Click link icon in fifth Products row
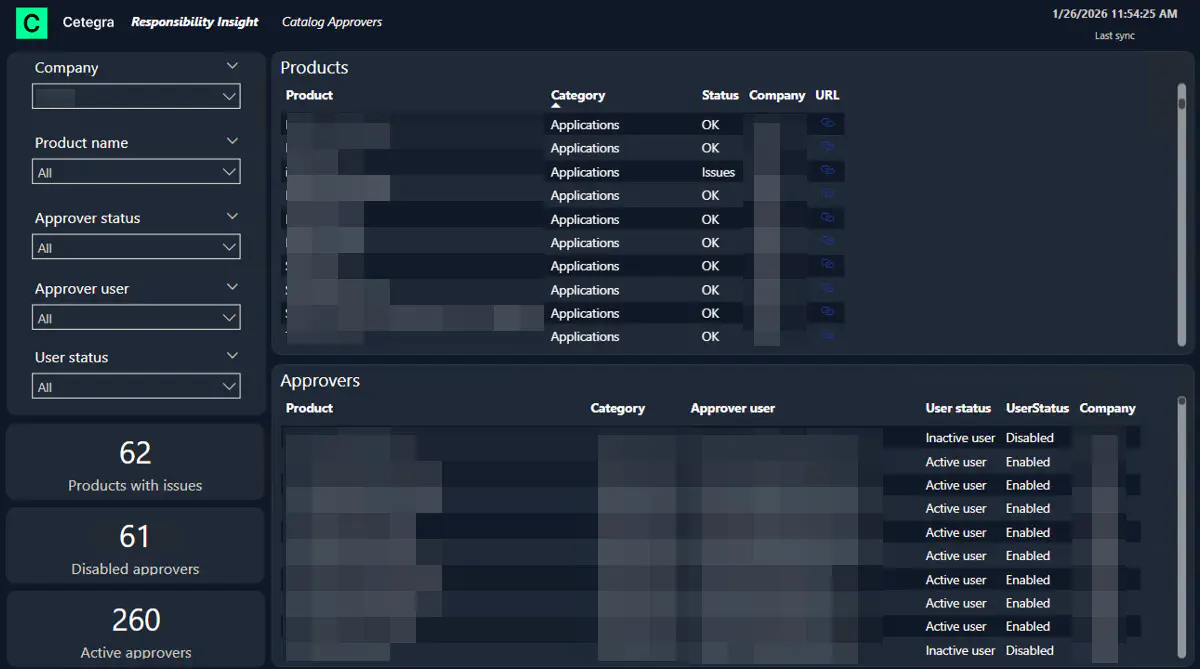1200x669 pixels. pyautogui.click(x=827, y=218)
